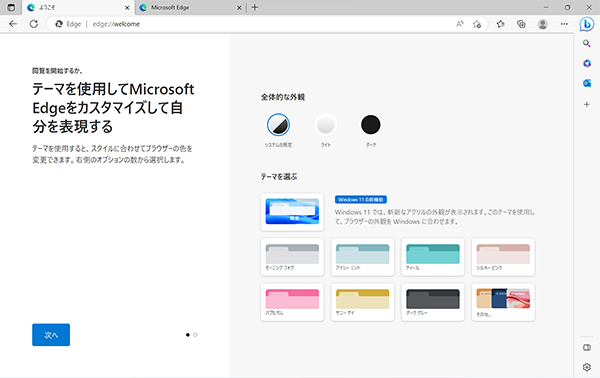Switch to the Microsoft Edge tab
This screenshot has width=600, height=378.
pyautogui.click(x=190, y=8)
